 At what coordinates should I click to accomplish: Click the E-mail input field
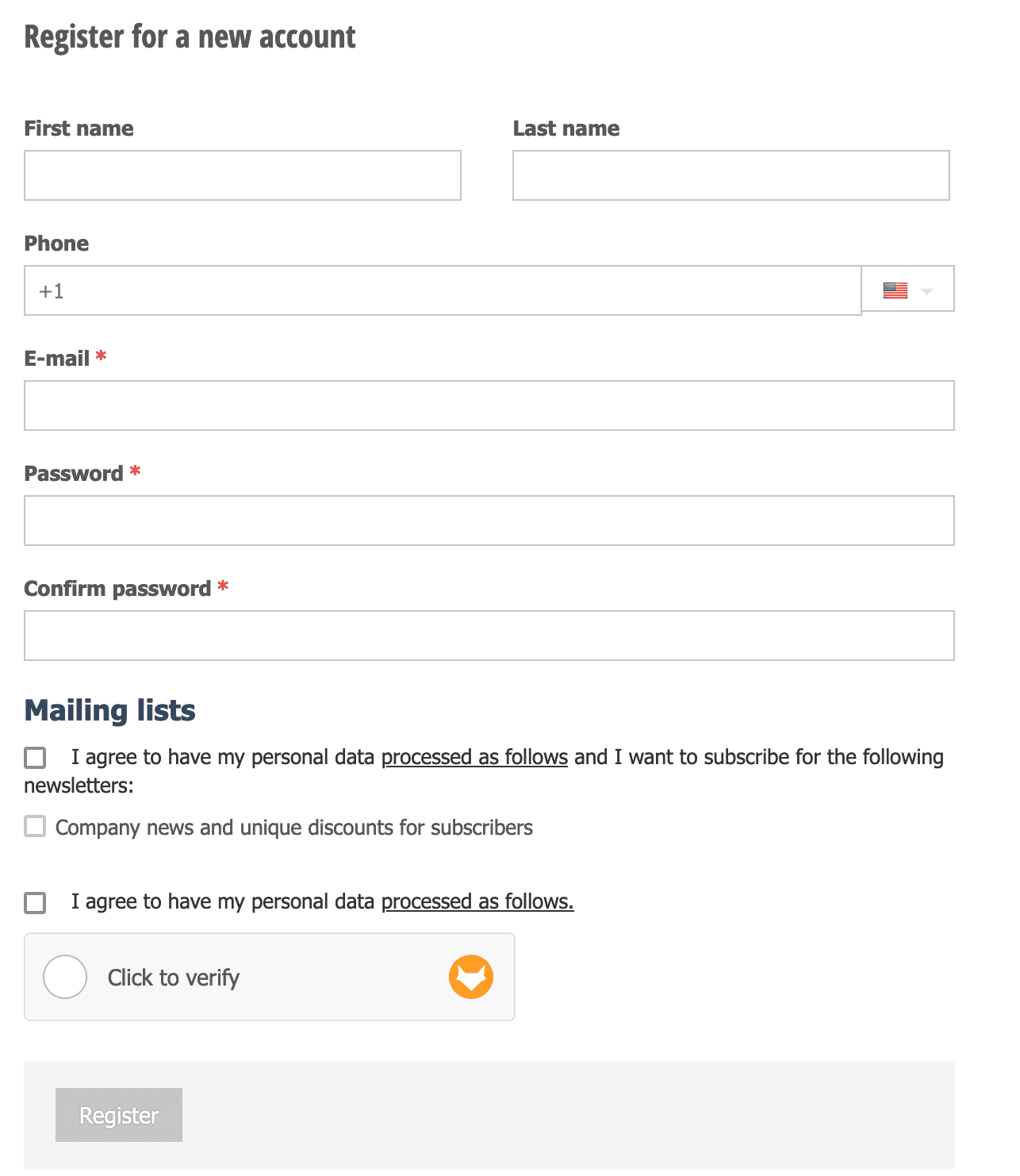click(x=489, y=405)
